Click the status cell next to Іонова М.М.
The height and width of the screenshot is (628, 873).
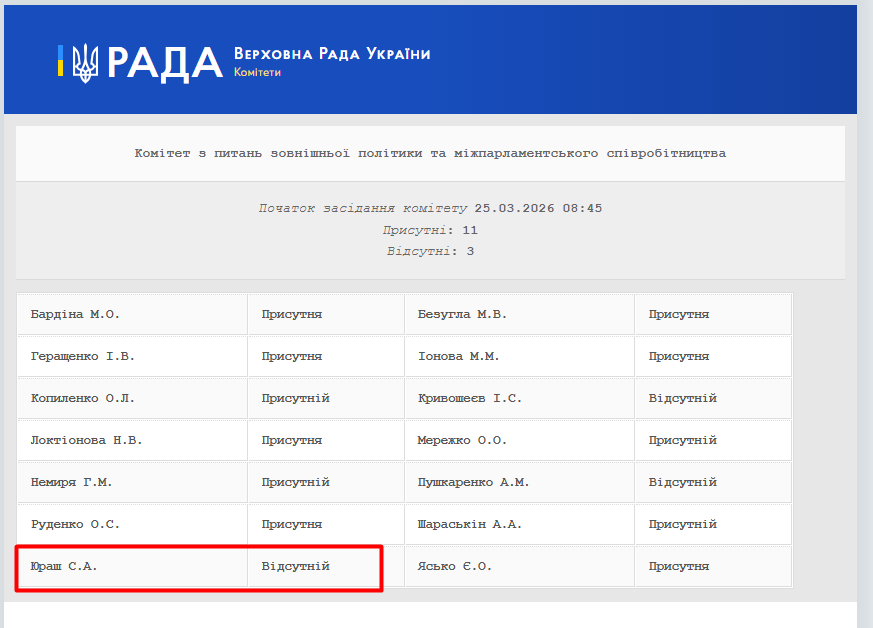click(x=713, y=356)
